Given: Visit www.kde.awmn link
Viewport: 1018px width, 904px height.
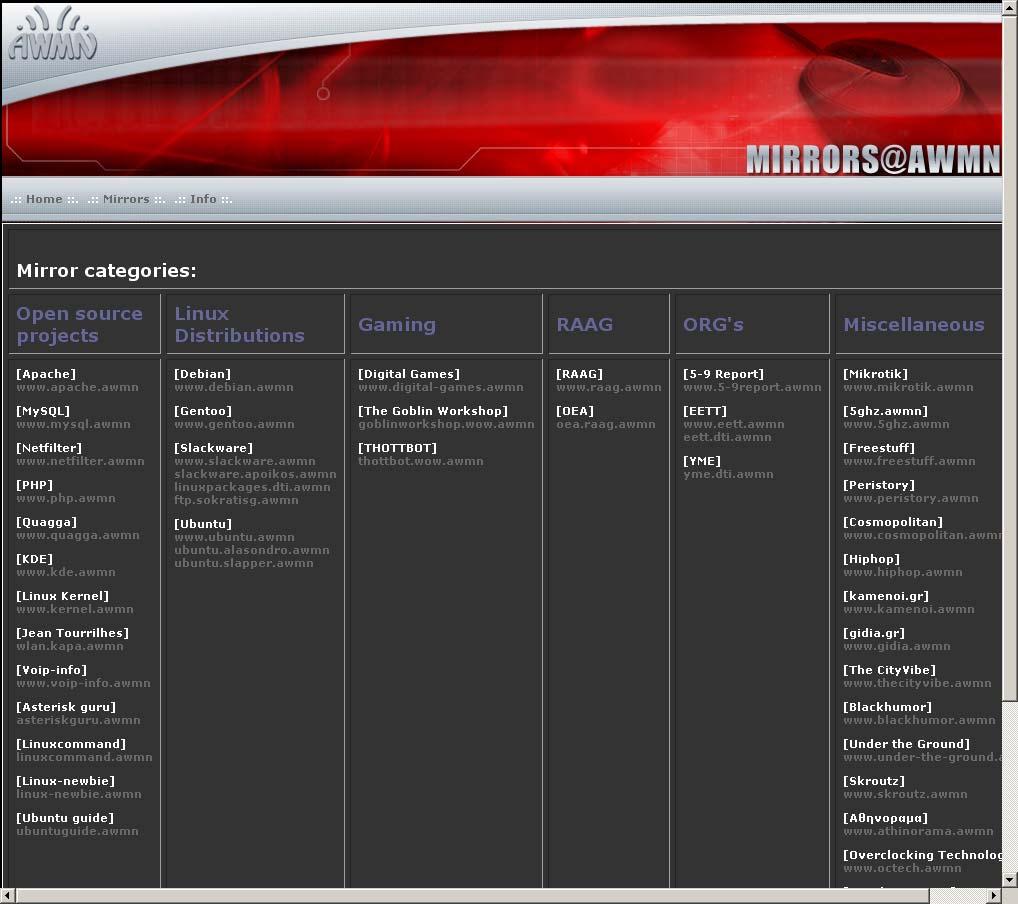Looking at the screenshot, I should pyautogui.click(x=66, y=572).
